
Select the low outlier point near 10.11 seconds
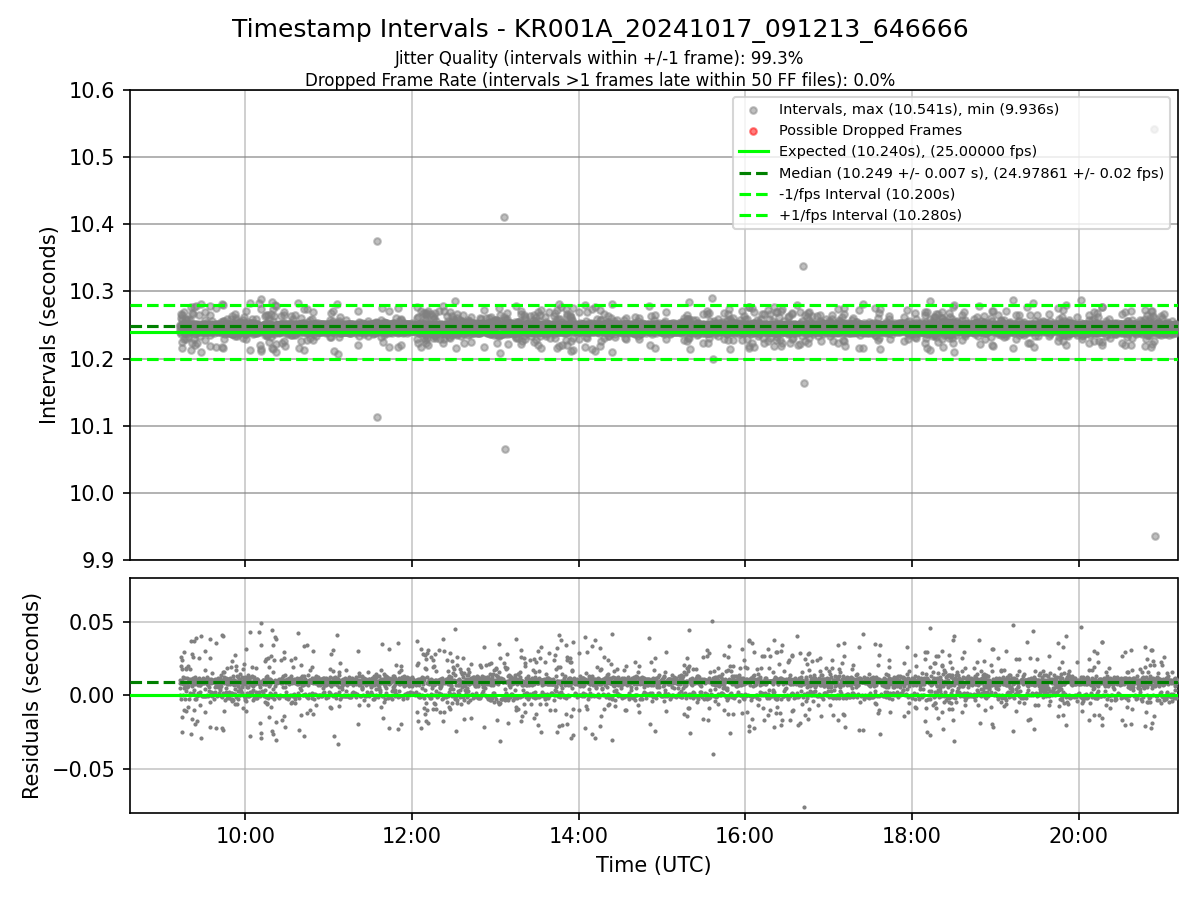377,417
